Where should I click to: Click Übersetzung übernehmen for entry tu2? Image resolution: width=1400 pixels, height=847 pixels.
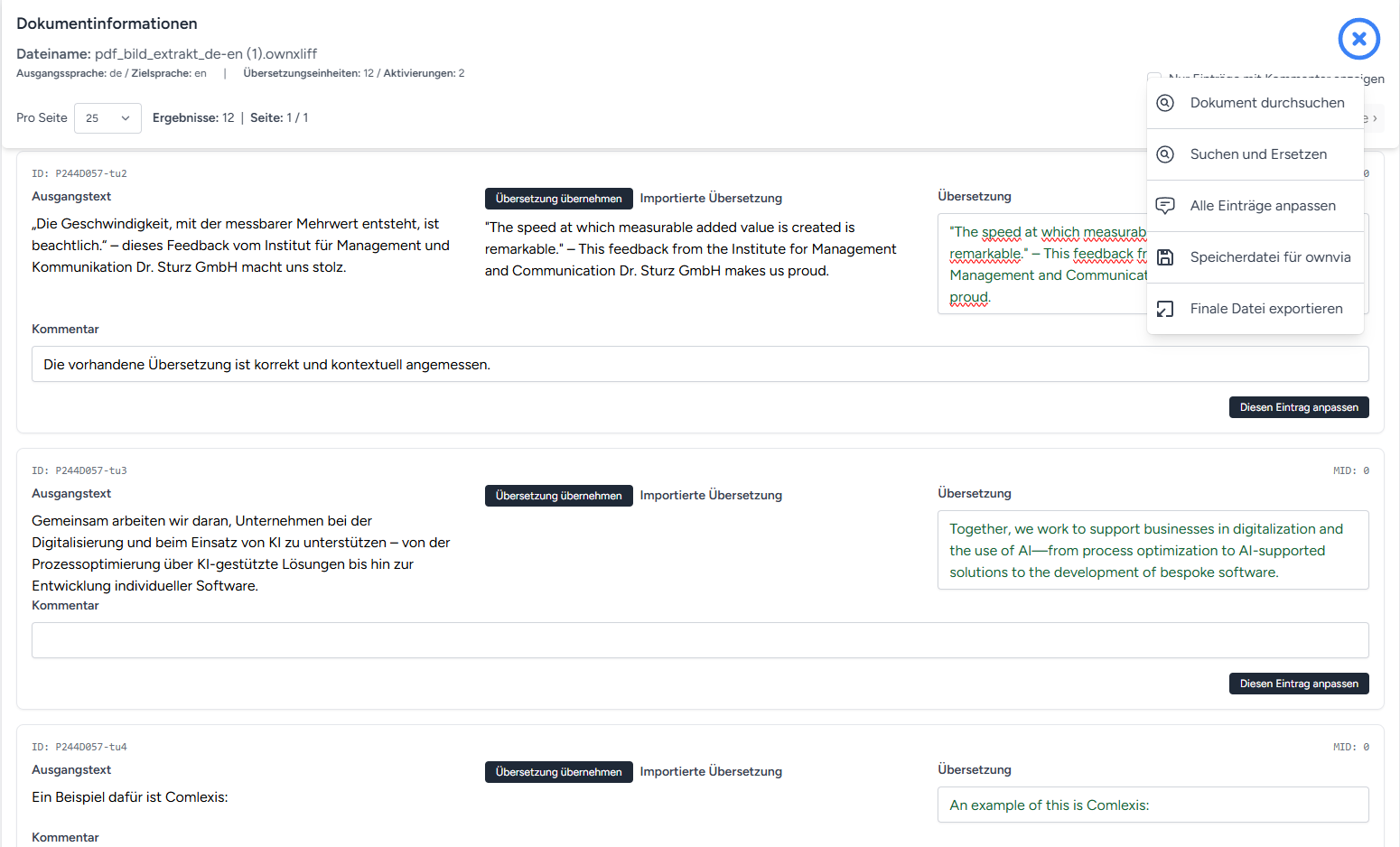[x=558, y=199]
